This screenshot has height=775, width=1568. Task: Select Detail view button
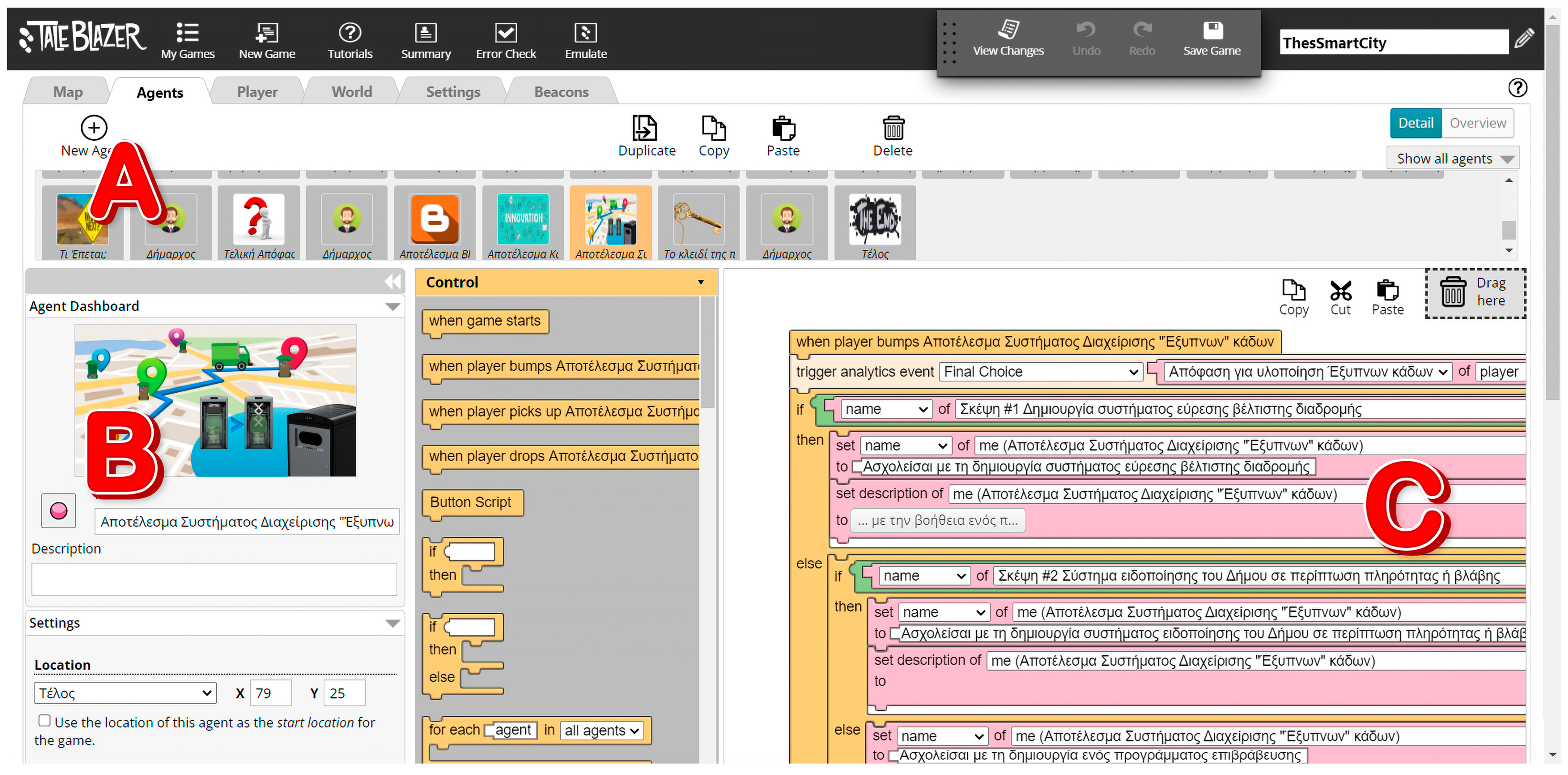(1415, 122)
